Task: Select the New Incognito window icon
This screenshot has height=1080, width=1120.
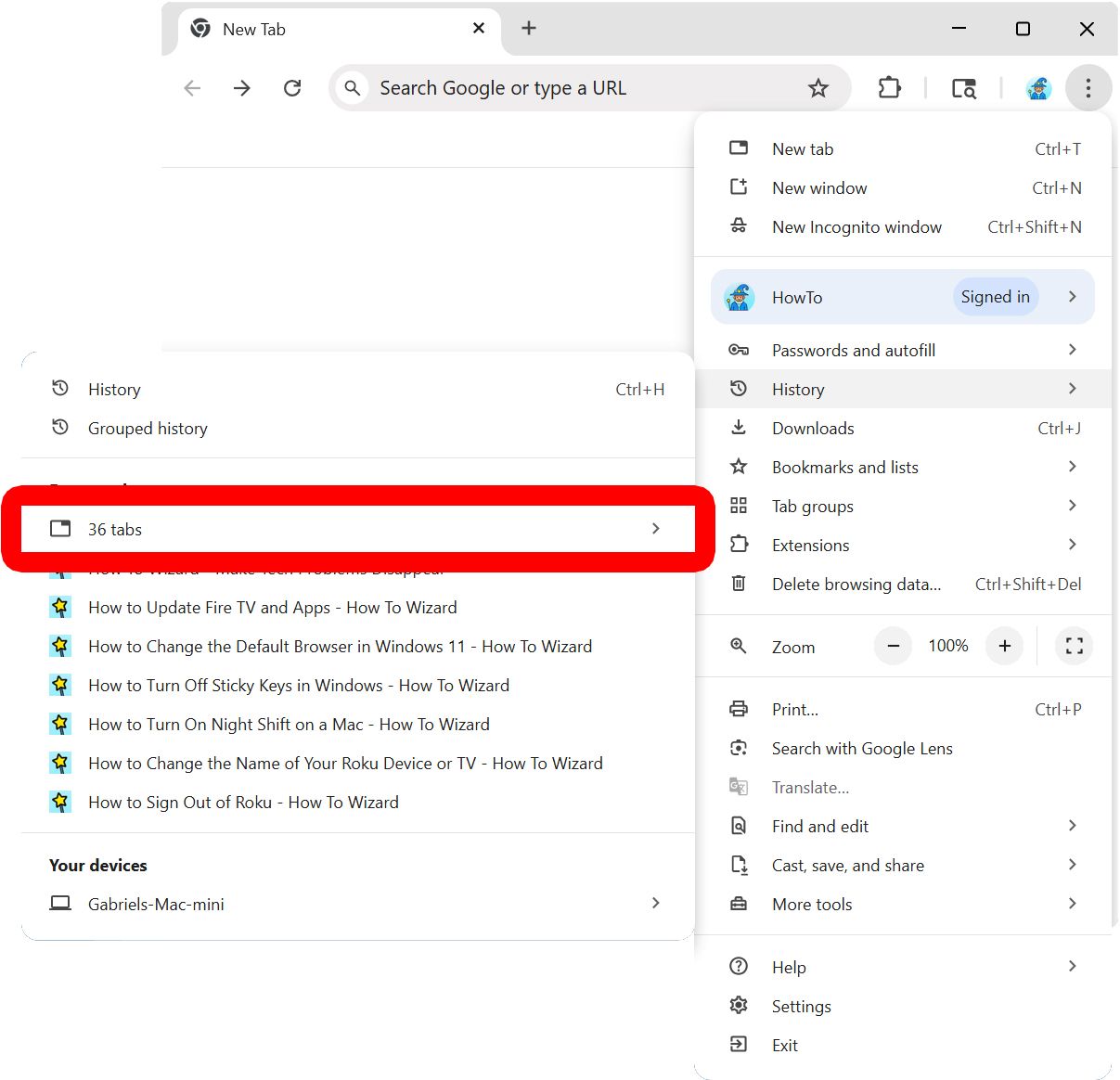Action: (x=739, y=226)
